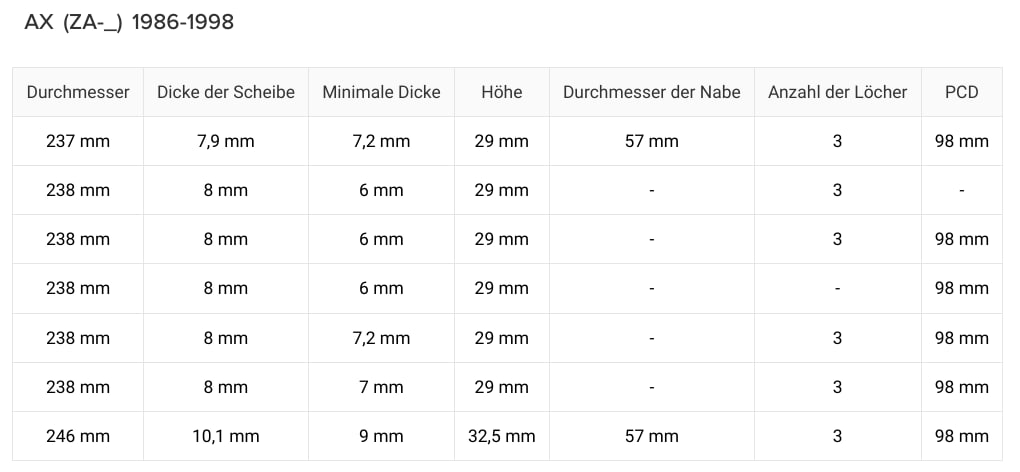This screenshot has width=1020, height=472.
Task: Select the 246 mm diameter cell
Action: (78, 436)
